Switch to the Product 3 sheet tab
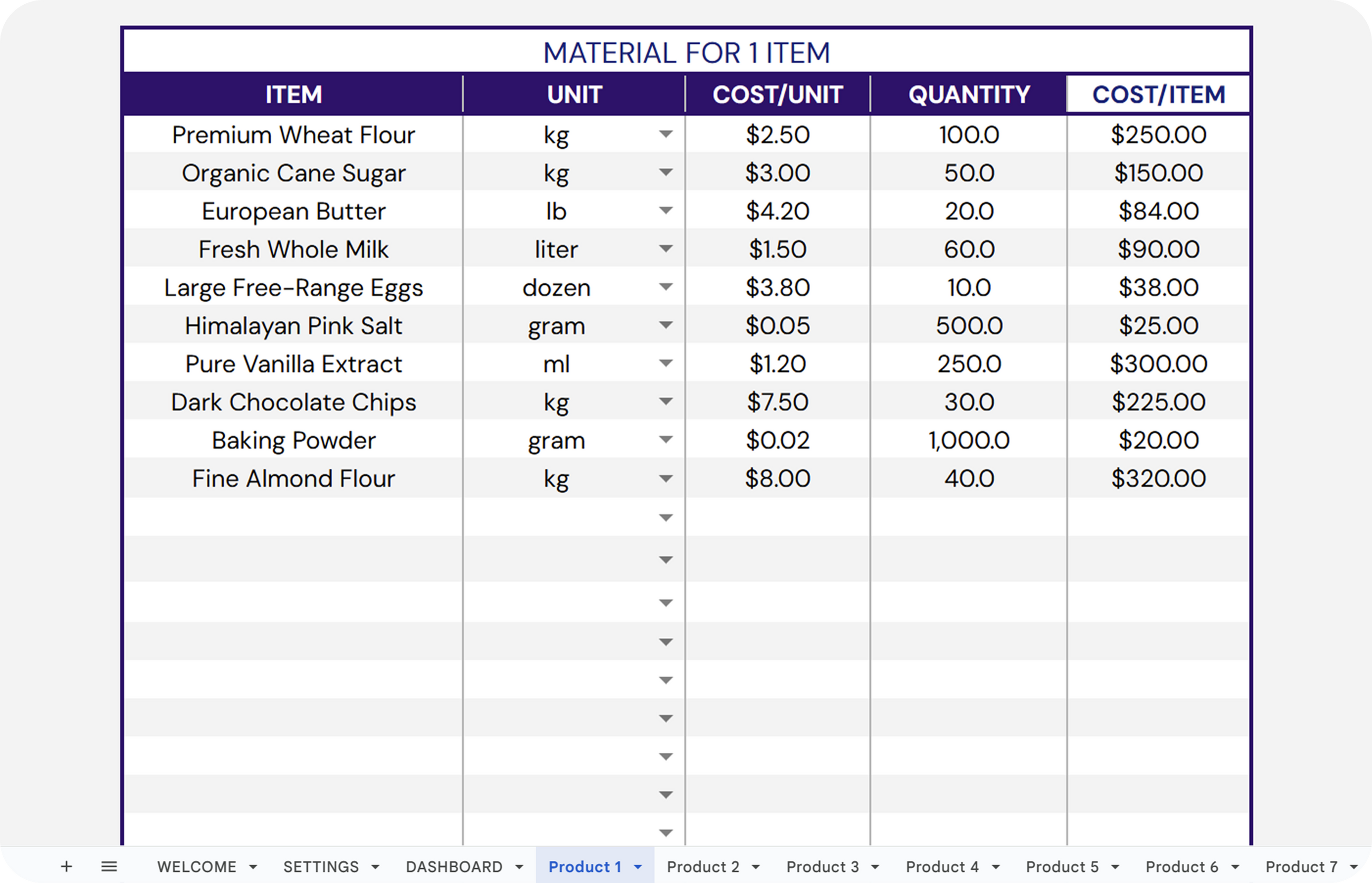The image size is (1372, 883). coord(822,866)
